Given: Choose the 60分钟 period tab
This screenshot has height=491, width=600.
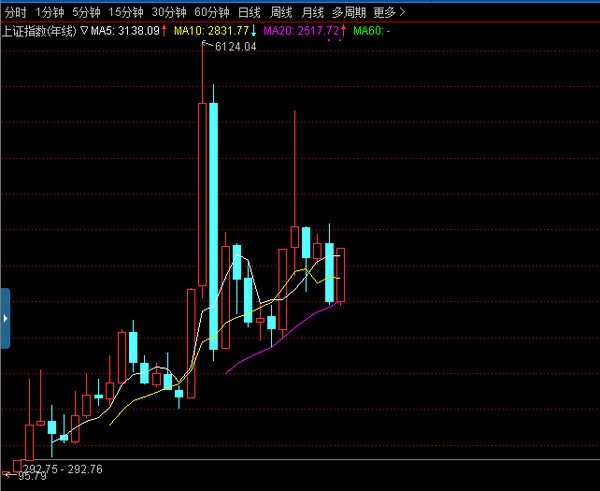Looking at the screenshot, I should coord(212,13).
